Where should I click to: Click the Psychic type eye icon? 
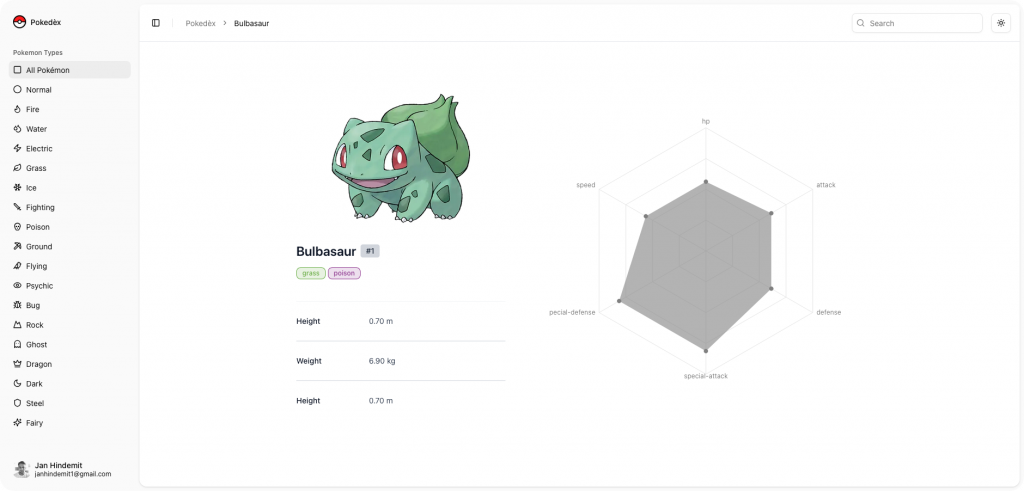[x=17, y=285]
